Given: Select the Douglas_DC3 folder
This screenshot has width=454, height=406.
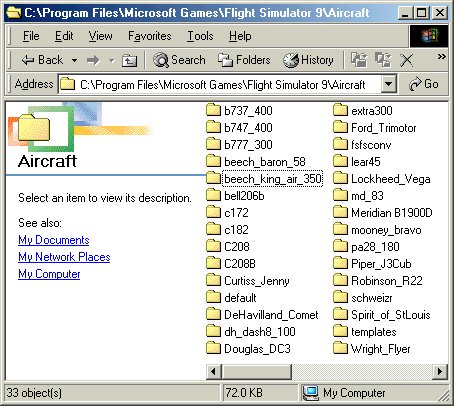Looking at the screenshot, I should pyautogui.click(x=248, y=349).
